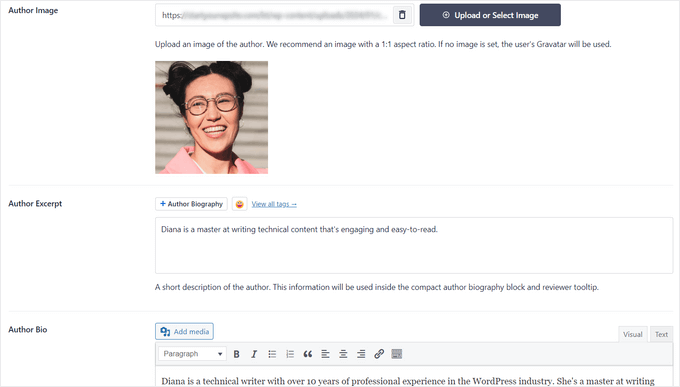Click Upload or Select Image button

tap(490, 15)
